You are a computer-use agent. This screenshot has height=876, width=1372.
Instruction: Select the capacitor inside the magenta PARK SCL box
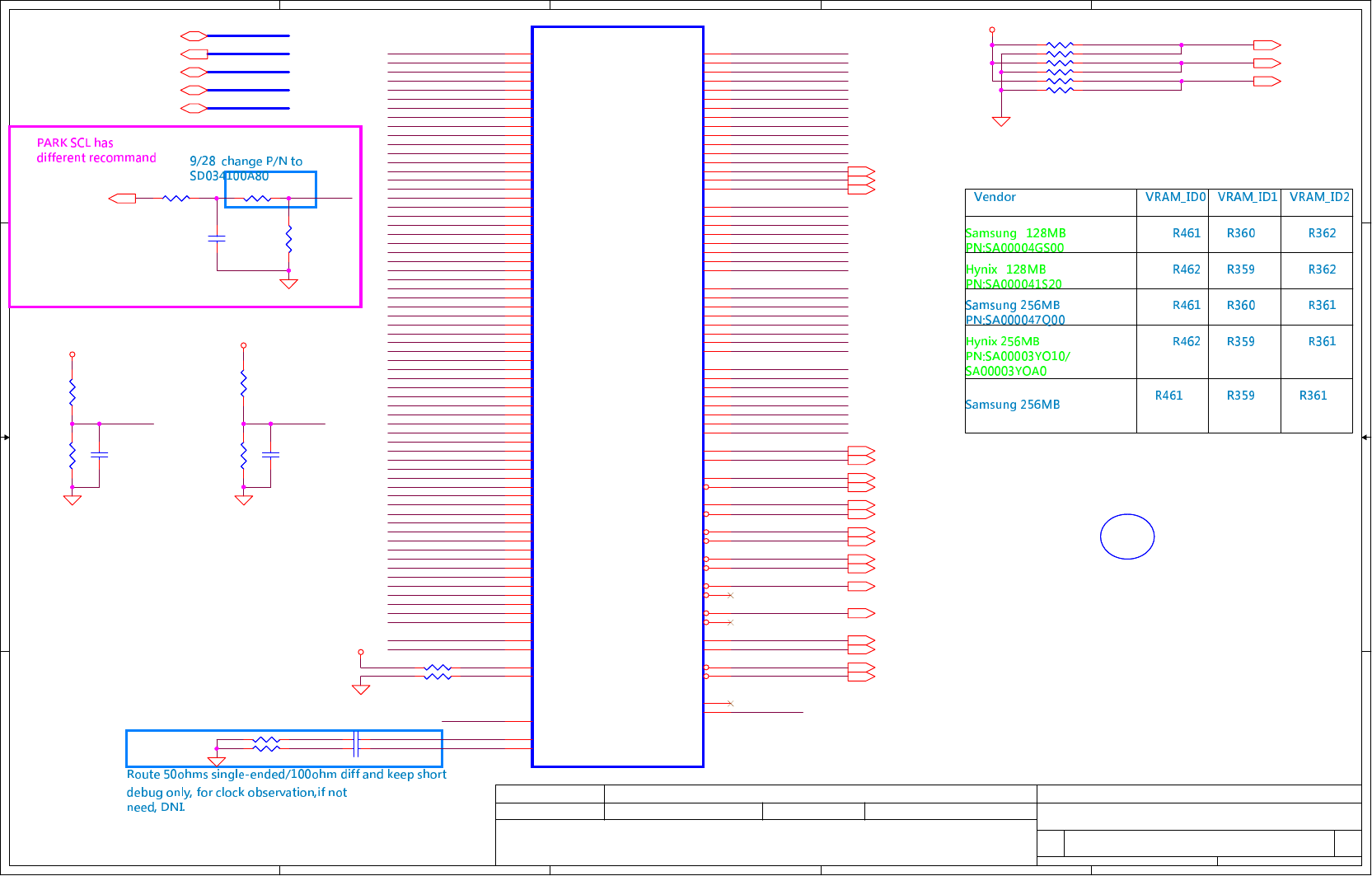tap(217, 238)
